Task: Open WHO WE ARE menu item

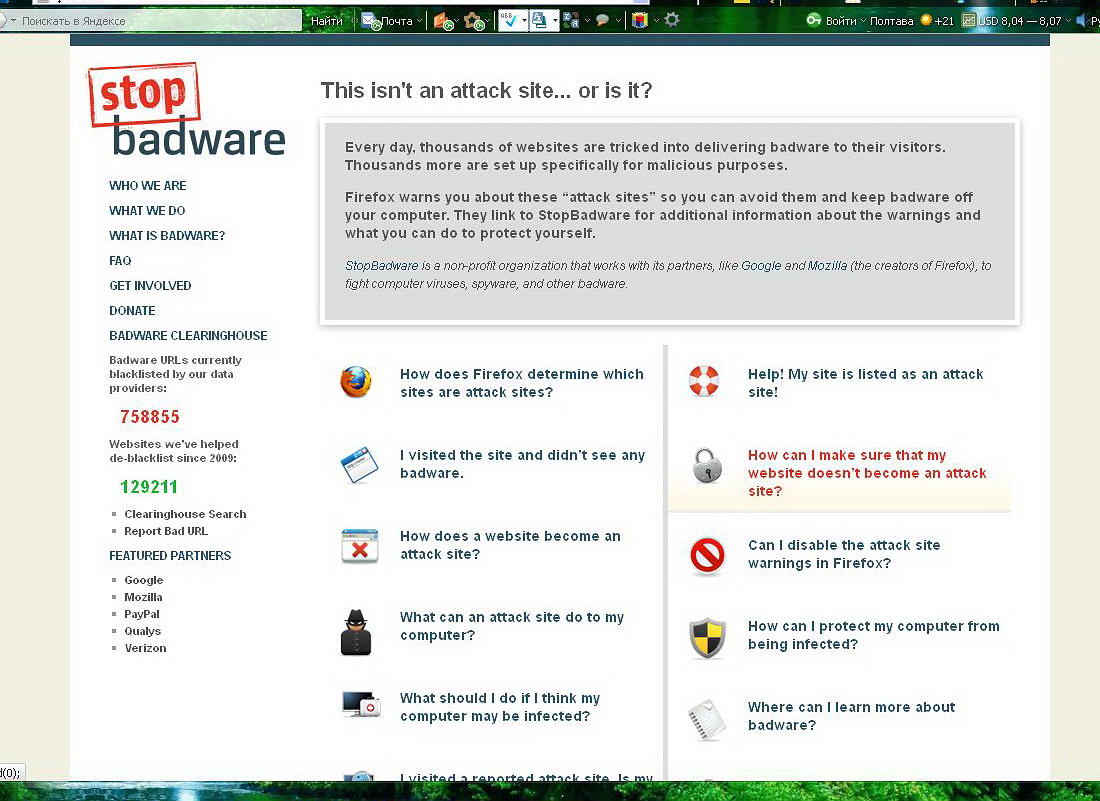Action: (148, 186)
